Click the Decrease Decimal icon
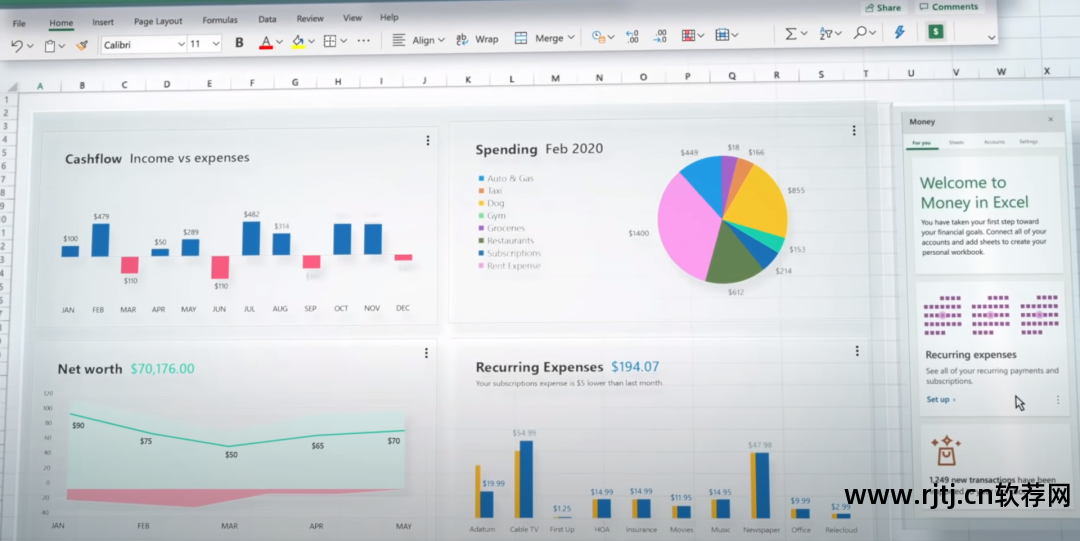The height and width of the screenshot is (541, 1080). (x=660, y=36)
